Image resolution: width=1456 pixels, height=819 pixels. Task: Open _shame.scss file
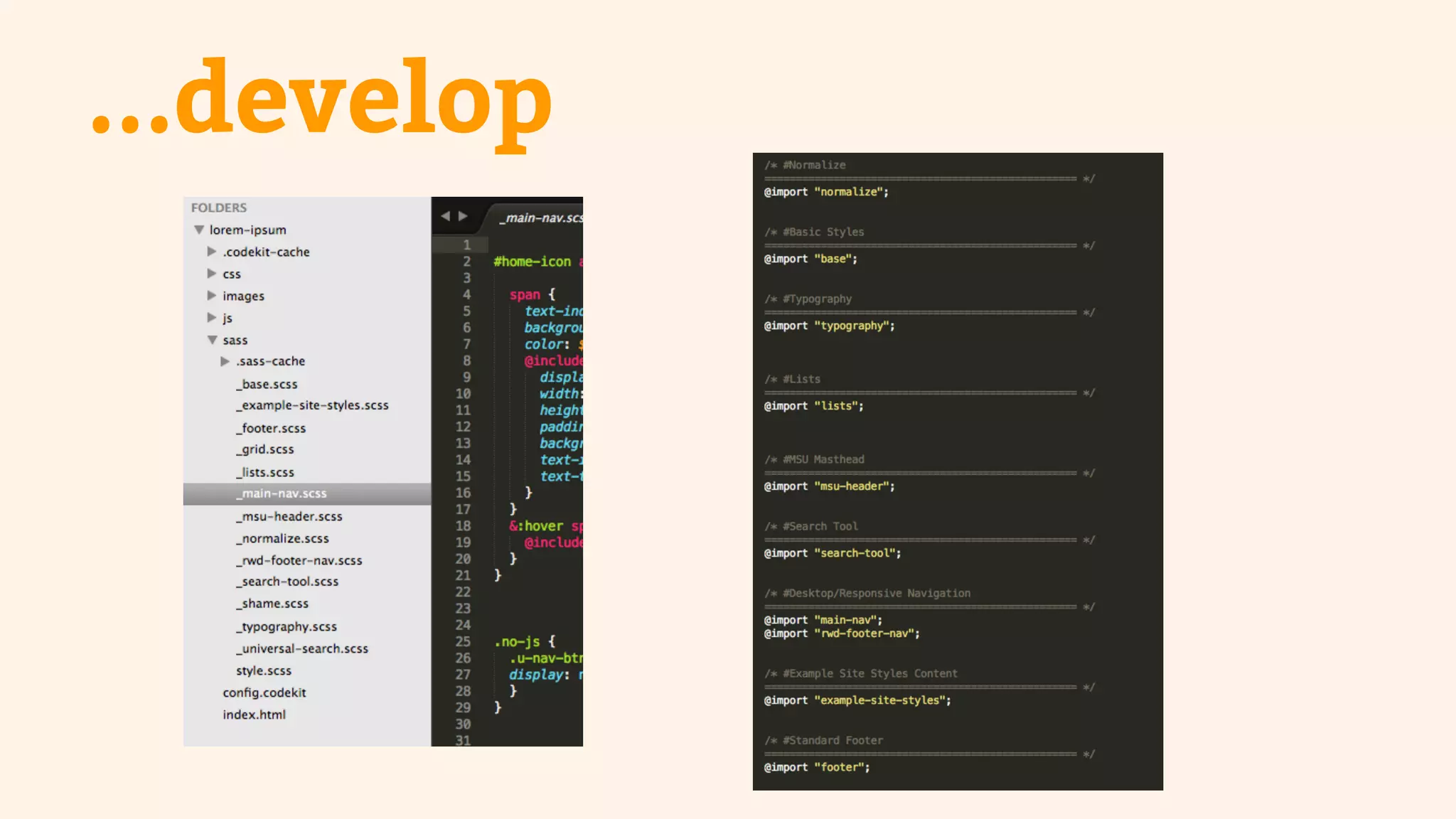pyautogui.click(x=272, y=604)
